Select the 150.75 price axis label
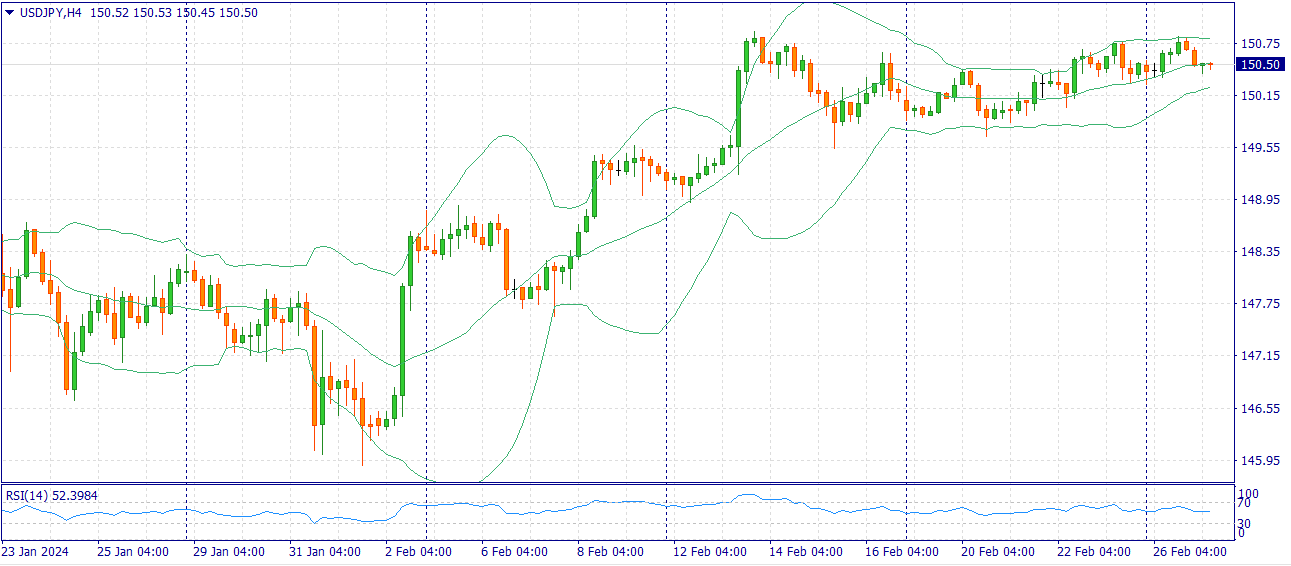Screen dimensions: 1291x566 pyautogui.click(x=1259, y=44)
